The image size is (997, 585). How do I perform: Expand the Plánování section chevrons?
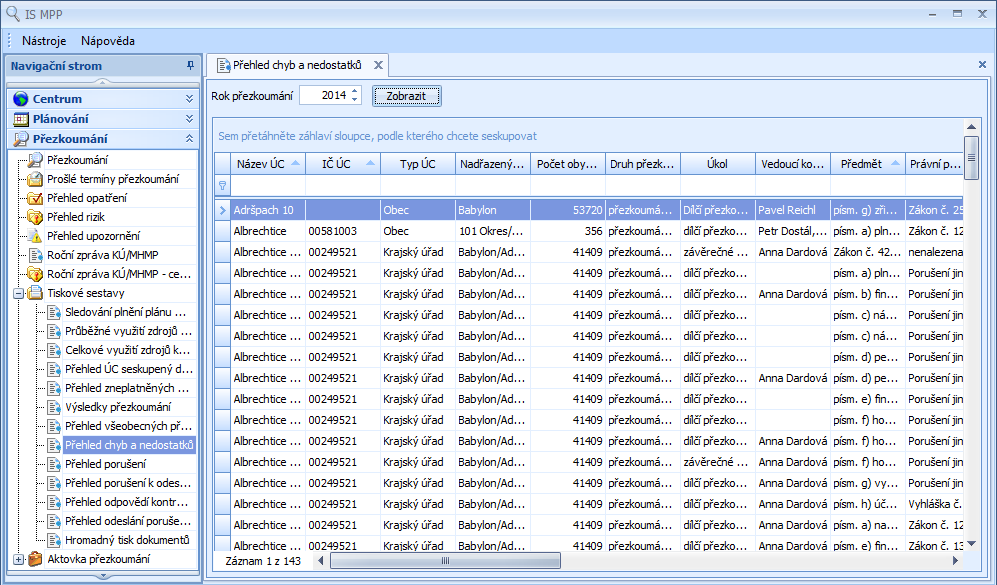[189, 119]
